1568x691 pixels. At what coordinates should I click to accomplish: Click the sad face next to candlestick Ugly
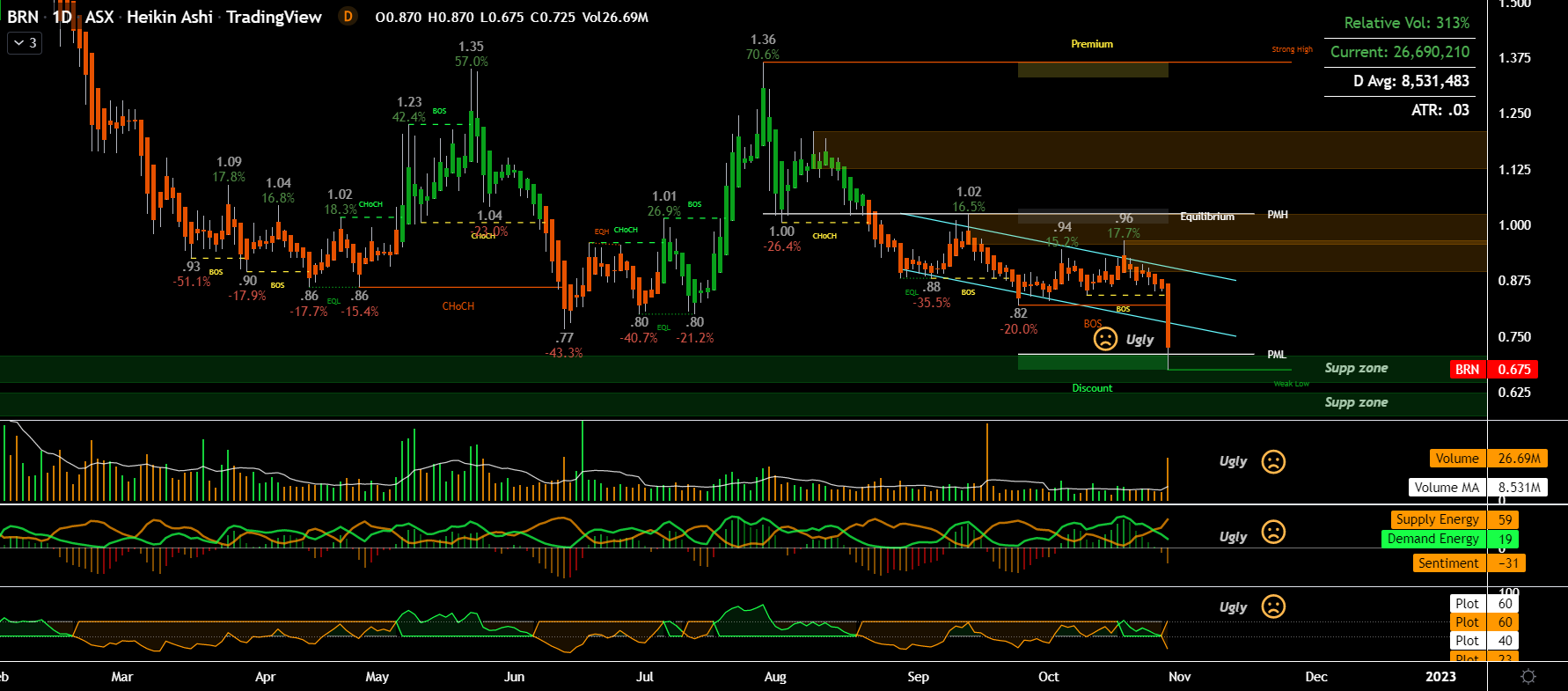[x=1105, y=339]
